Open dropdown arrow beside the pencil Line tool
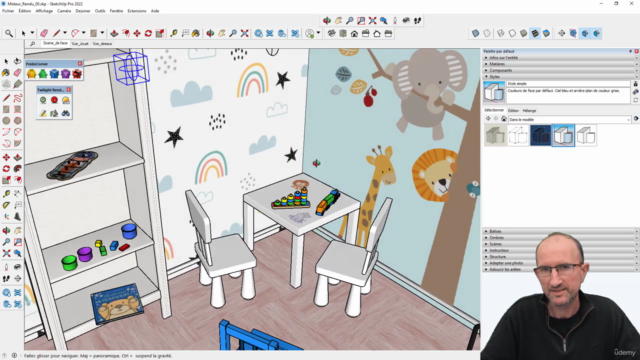Image resolution: width=640 pixels, height=360 pixels. [x=64, y=33]
